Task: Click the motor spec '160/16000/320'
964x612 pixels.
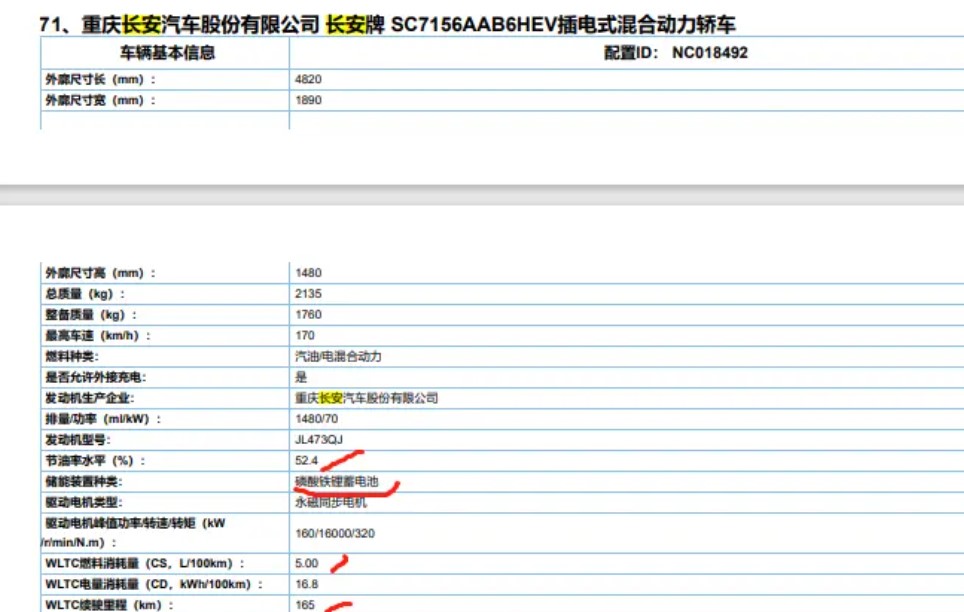Action: tap(334, 533)
